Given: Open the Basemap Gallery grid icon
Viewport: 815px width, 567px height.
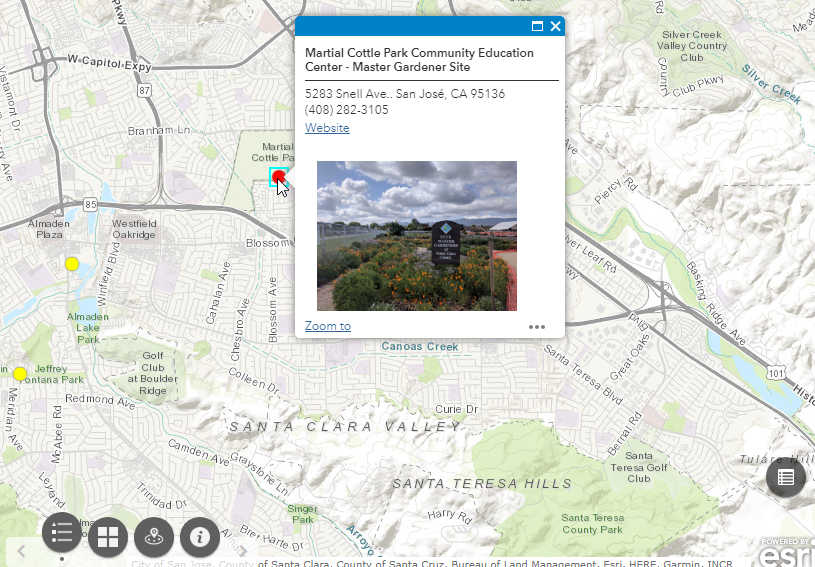Looking at the screenshot, I should (108, 537).
